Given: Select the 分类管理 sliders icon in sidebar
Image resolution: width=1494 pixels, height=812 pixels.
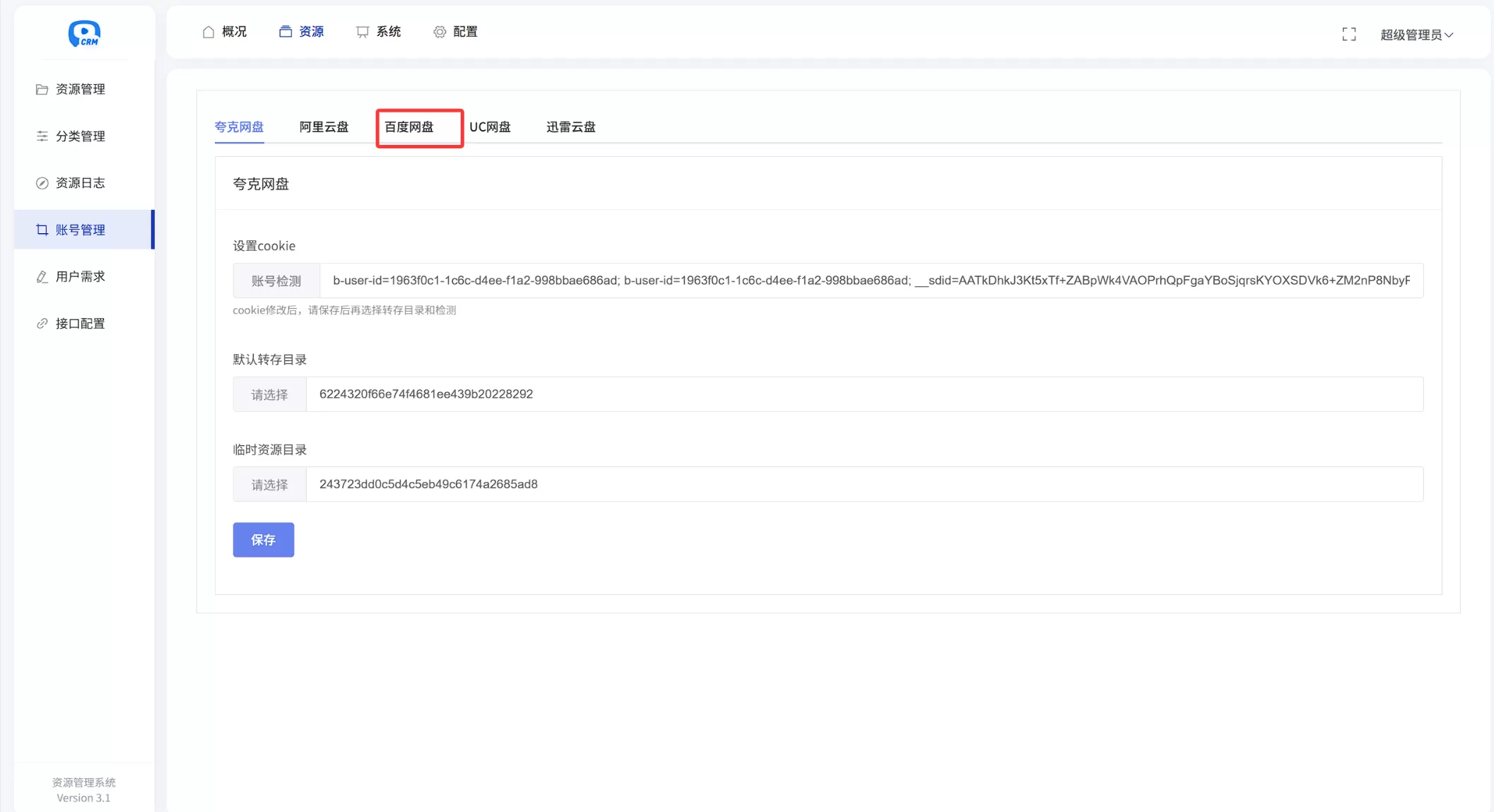Looking at the screenshot, I should (42, 136).
